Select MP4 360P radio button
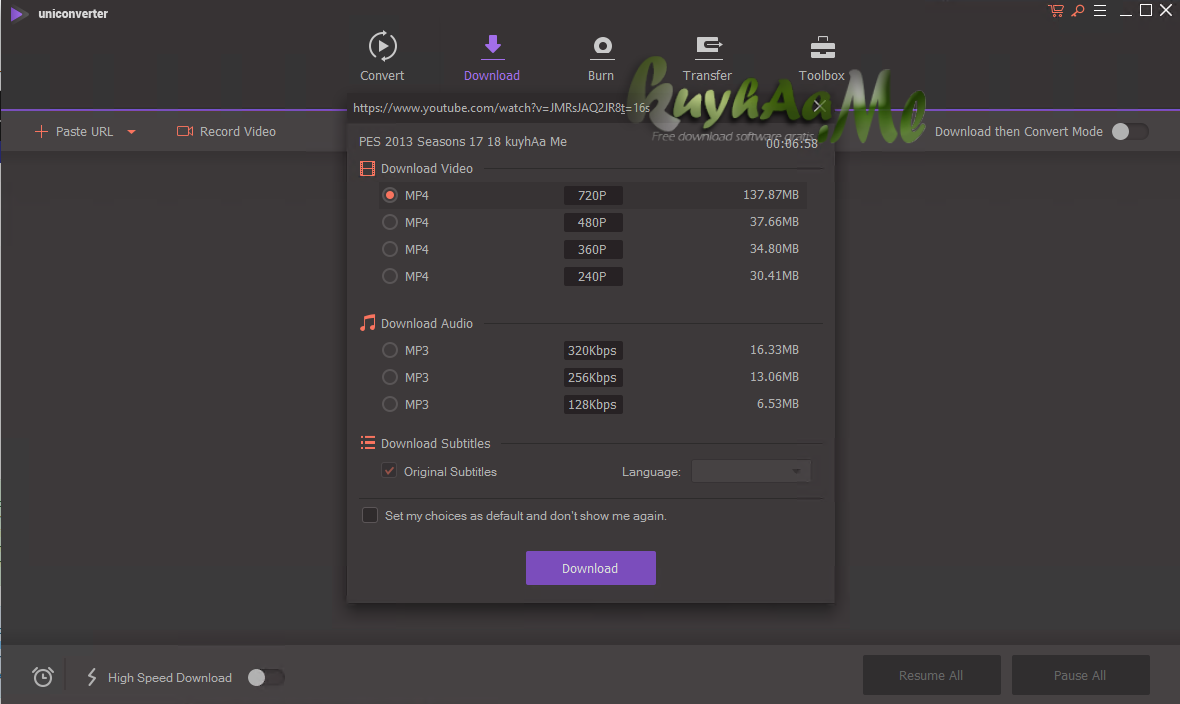1180x704 pixels. pos(390,249)
